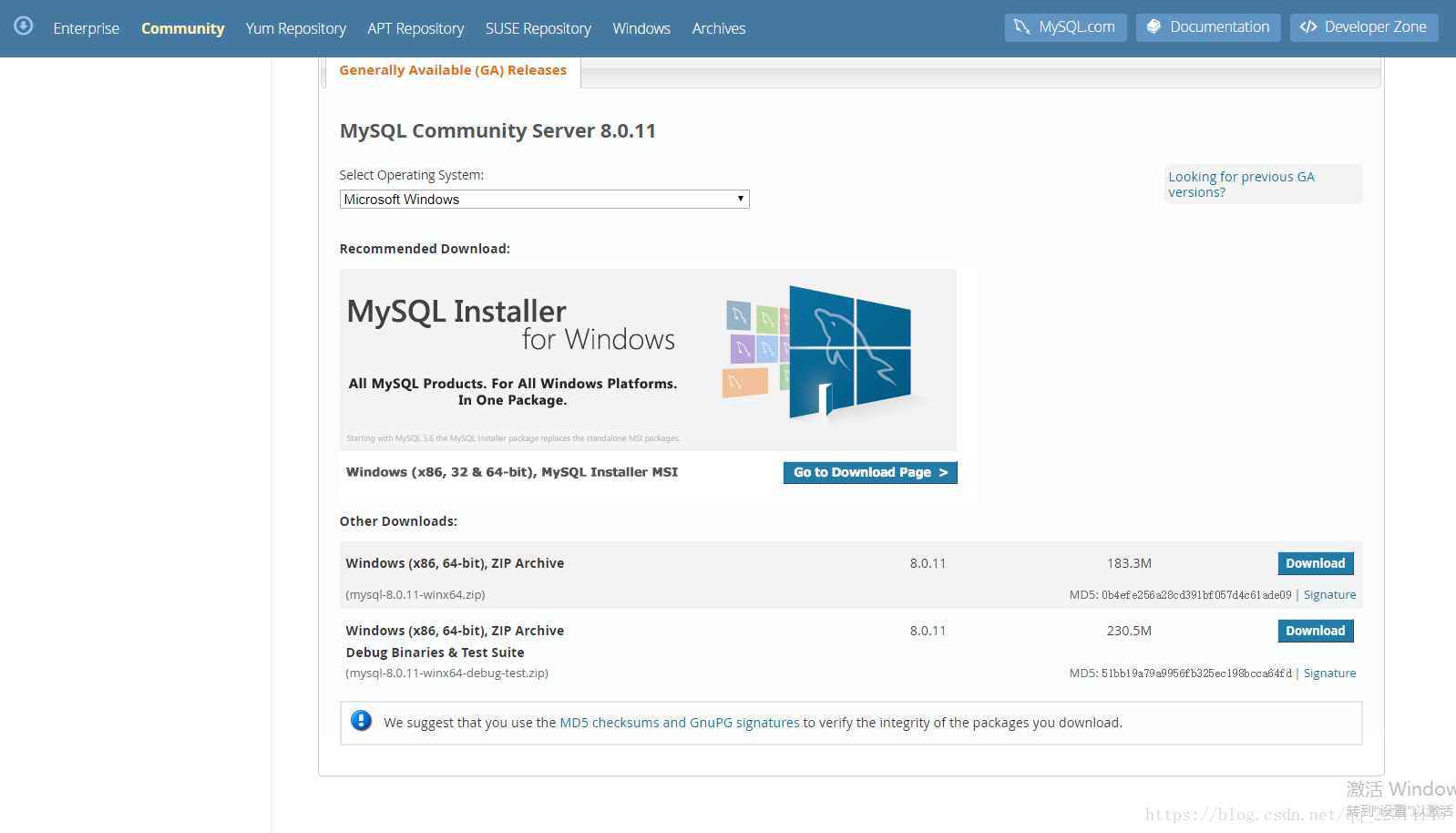Click the filename (mysql-8.0.11-winx64.zip) text
Viewport: 1456px width, 833px height.
click(415, 594)
